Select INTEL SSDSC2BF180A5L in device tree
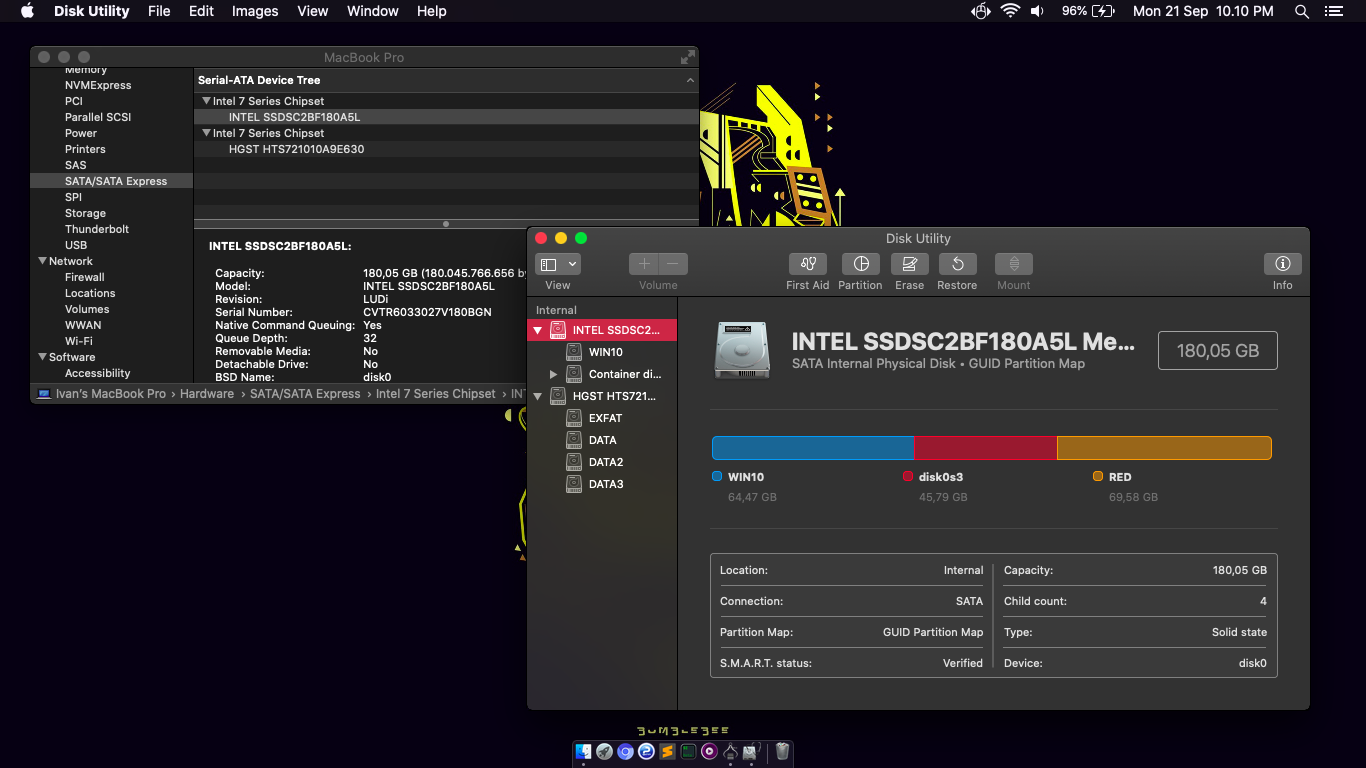The height and width of the screenshot is (768, 1366). (446, 117)
